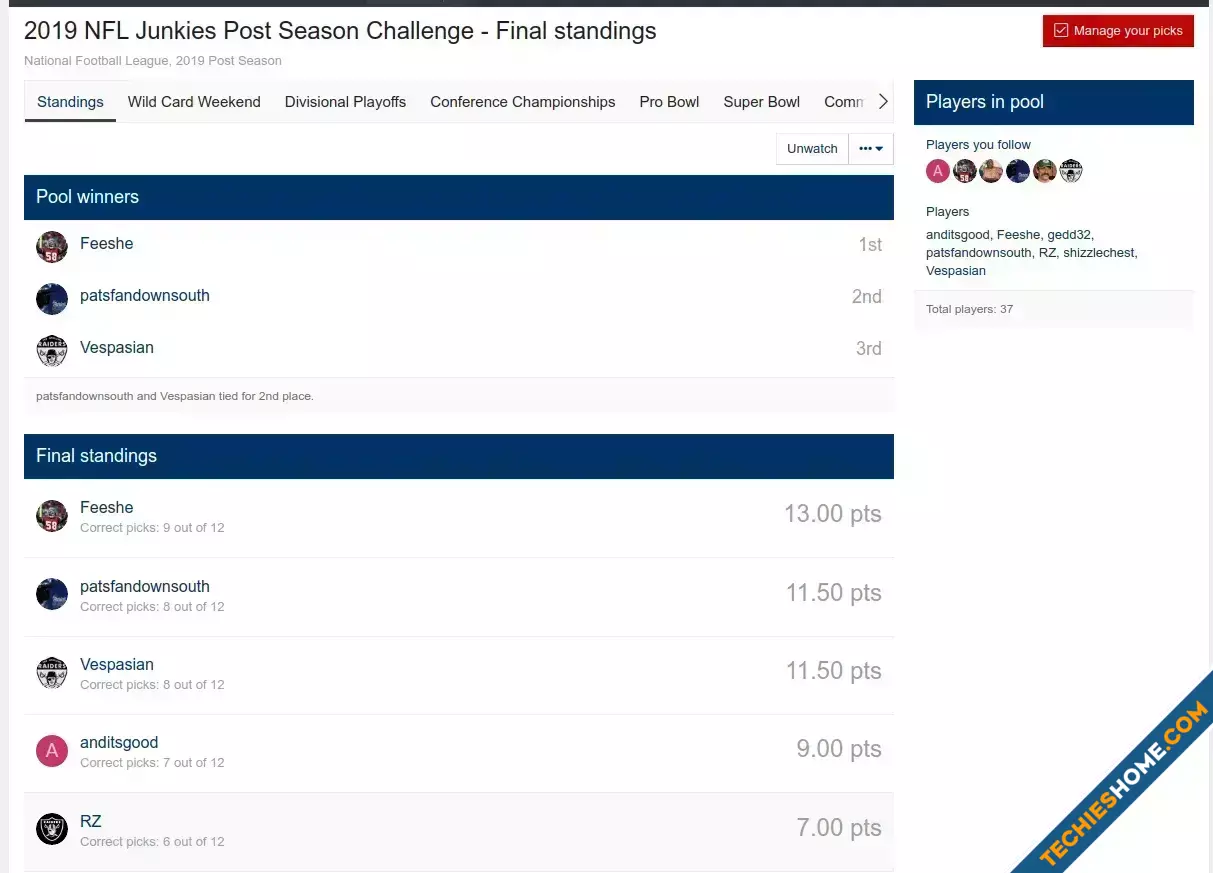Open Feeshe in the sidebar Players list
The image size is (1213, 873).
point(1018,235)
